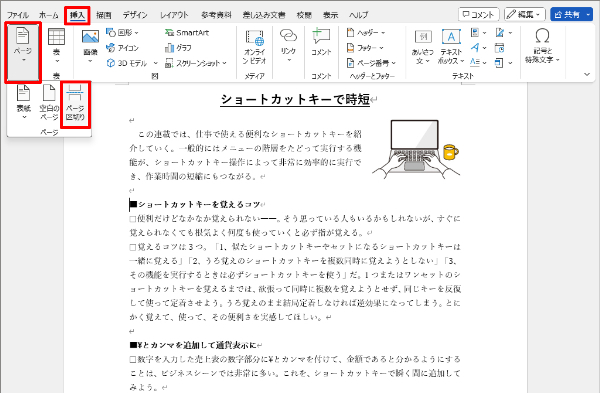Screen dimensions: 600x393
Task: Open the Quick Parts icon menu
Action: 478,33
